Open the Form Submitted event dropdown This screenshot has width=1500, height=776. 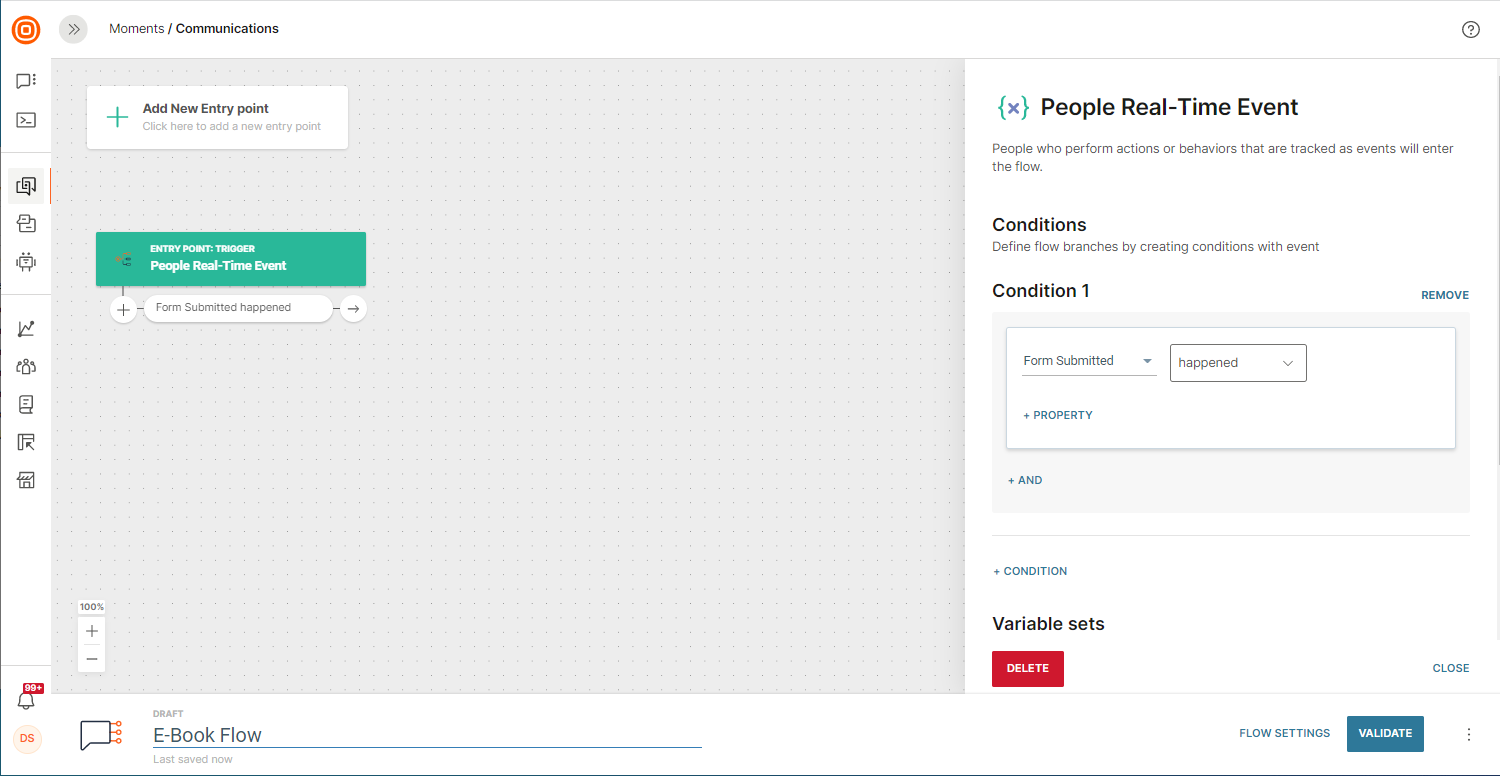[x=1088, y=361]
